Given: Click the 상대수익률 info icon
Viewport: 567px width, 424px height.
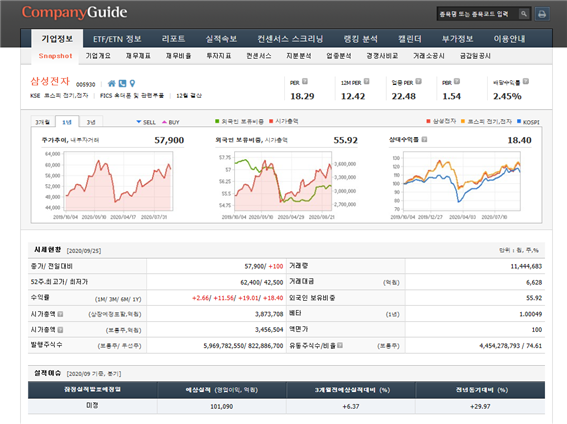Looking at the screenshot, I should [425, 139].
